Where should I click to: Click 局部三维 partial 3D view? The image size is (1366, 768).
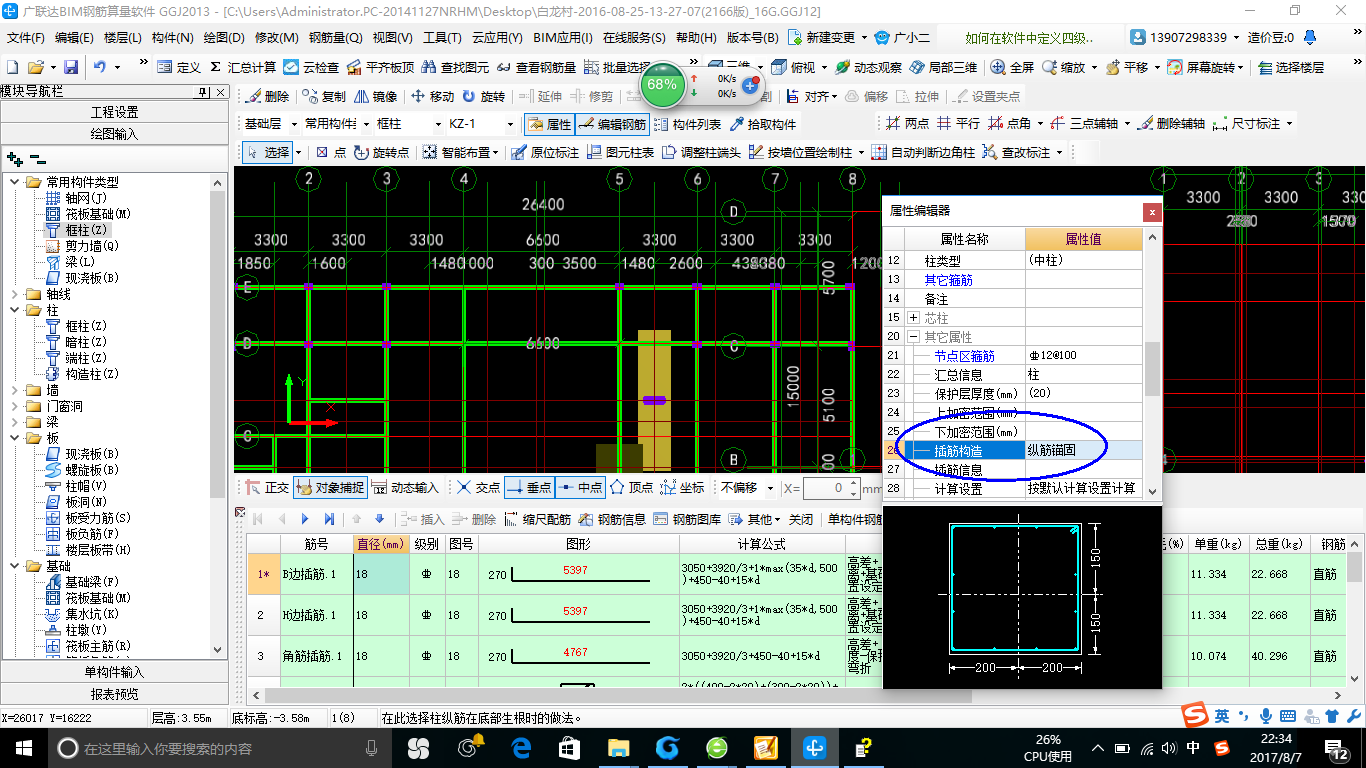[942, 67]
